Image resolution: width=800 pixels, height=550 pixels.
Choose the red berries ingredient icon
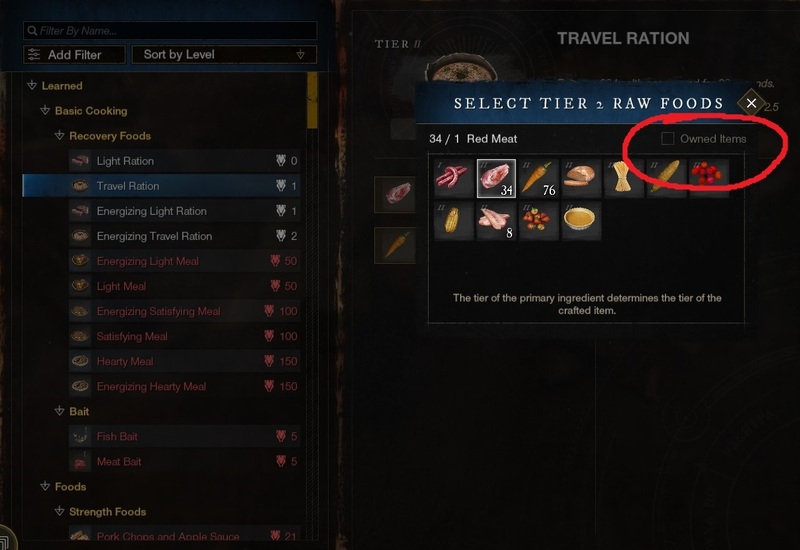(709, 178)
